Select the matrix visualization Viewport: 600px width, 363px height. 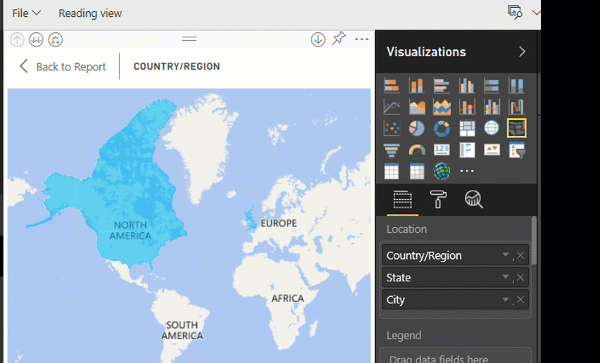click(416, 171)
